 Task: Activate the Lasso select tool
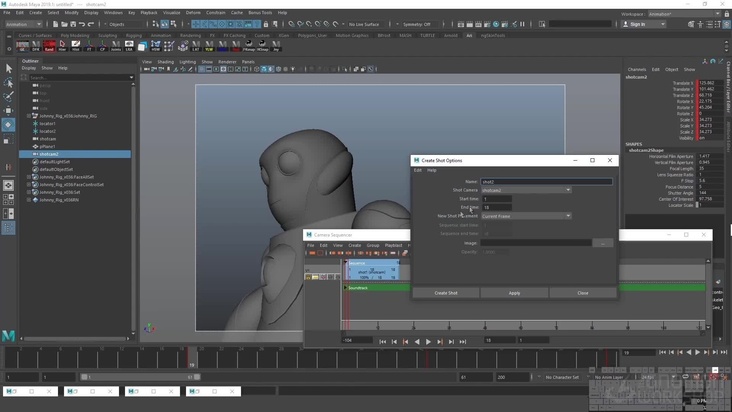click(8, 83)
